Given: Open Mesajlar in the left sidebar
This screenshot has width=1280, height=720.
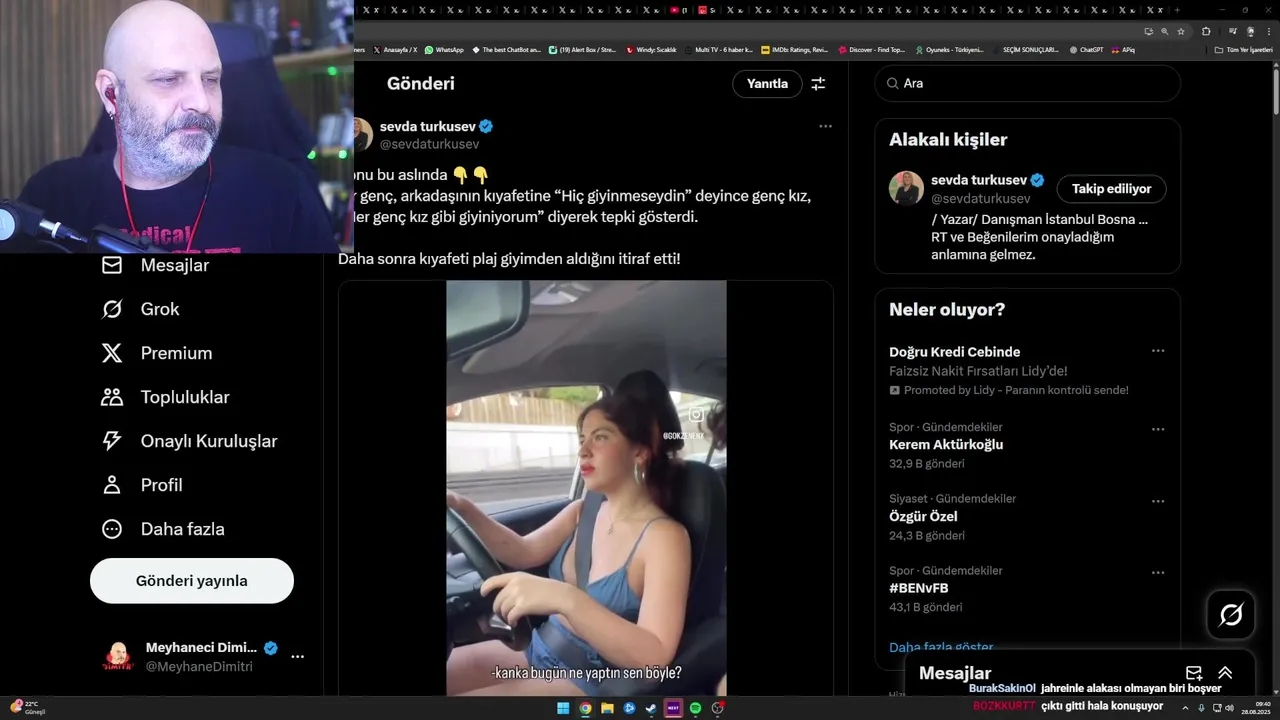Looking at the screenshot, I should [155, 265].
